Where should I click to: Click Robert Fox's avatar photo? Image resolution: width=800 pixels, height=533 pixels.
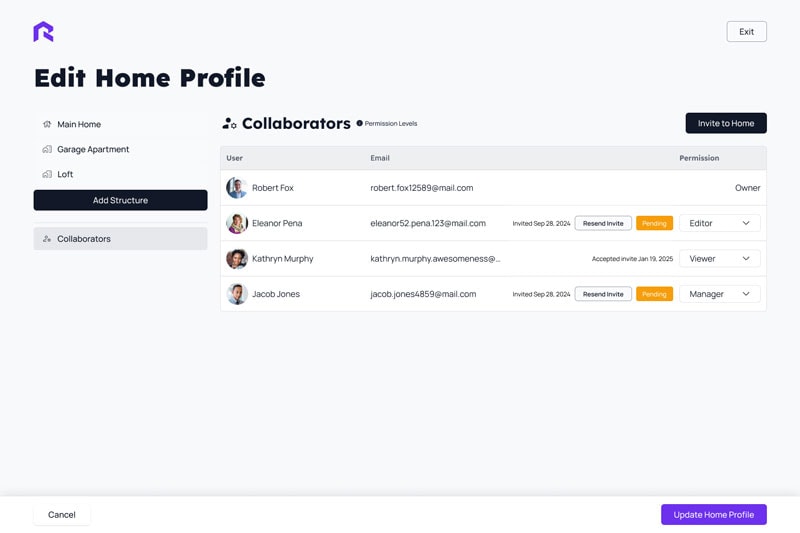(237, 188)
